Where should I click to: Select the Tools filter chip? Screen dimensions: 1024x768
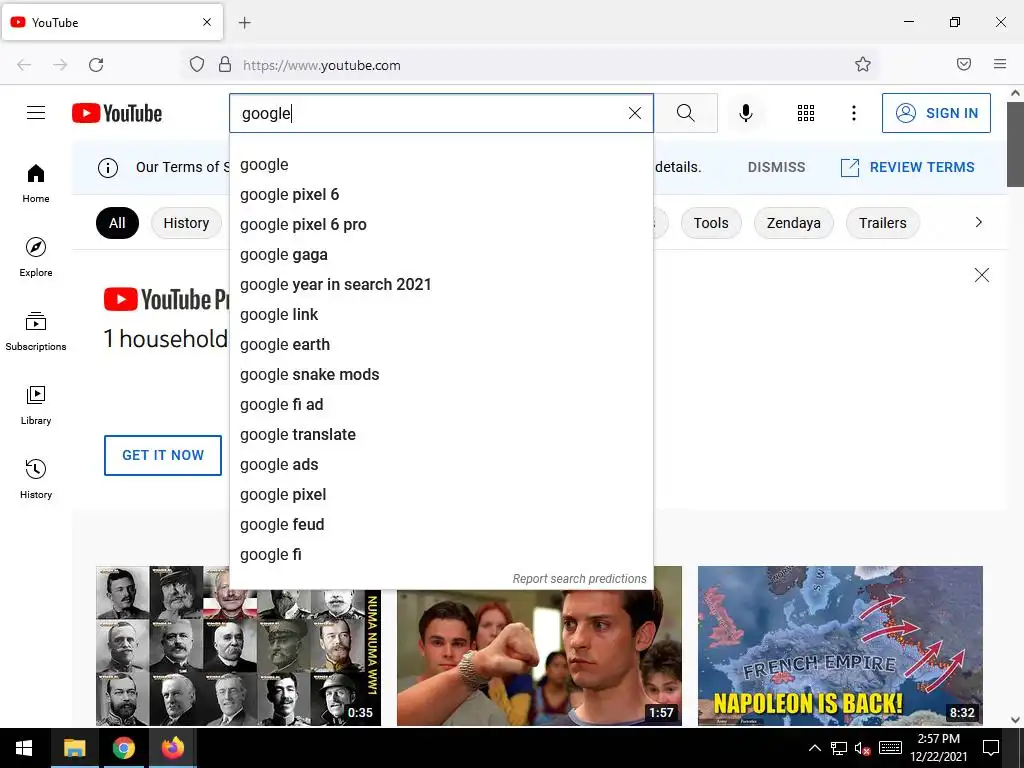[711, 223]
